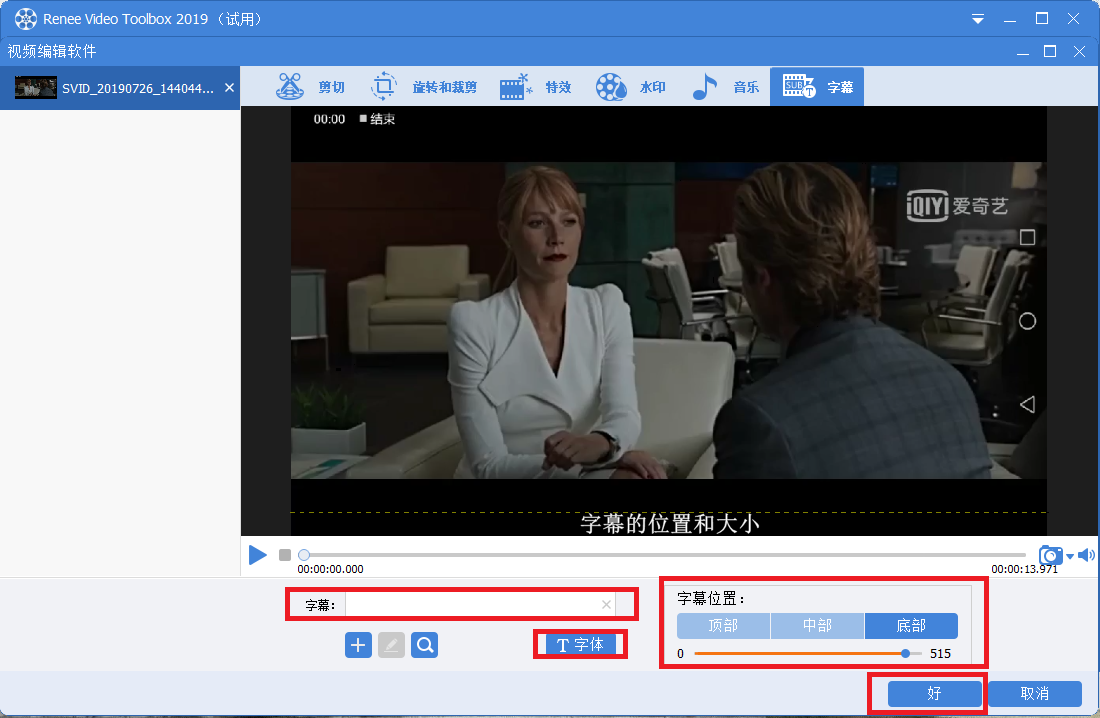
Task: Remove SVID_20190726 file with X icon
Action: click(229, 88)
